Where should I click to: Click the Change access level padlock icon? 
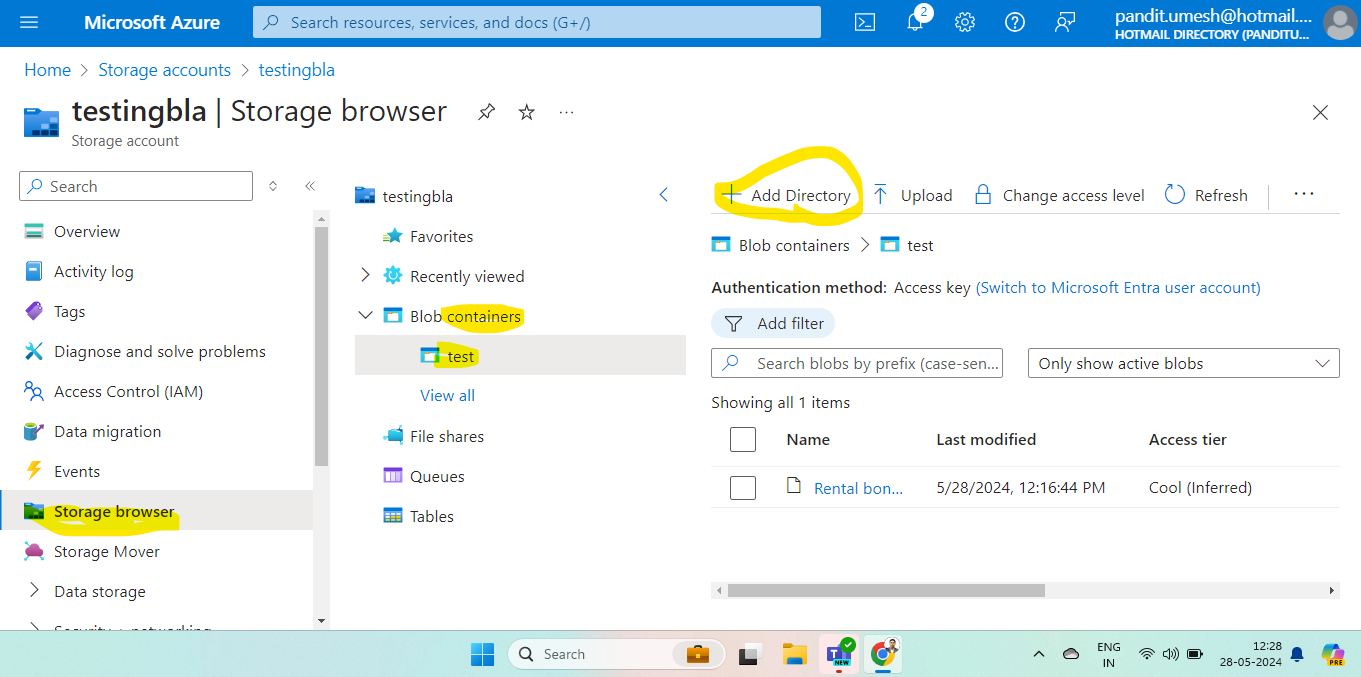(x=1058, y=195)
